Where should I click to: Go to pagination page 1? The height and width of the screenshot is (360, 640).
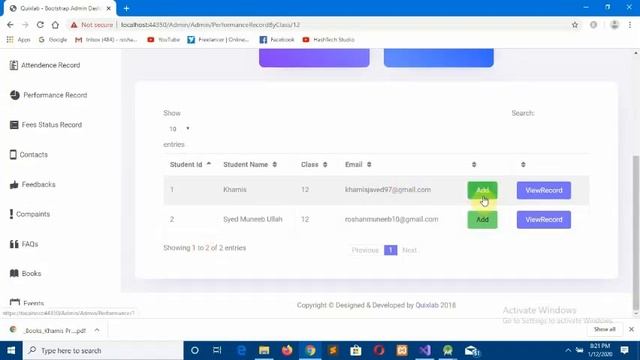[x=391, y=250]
